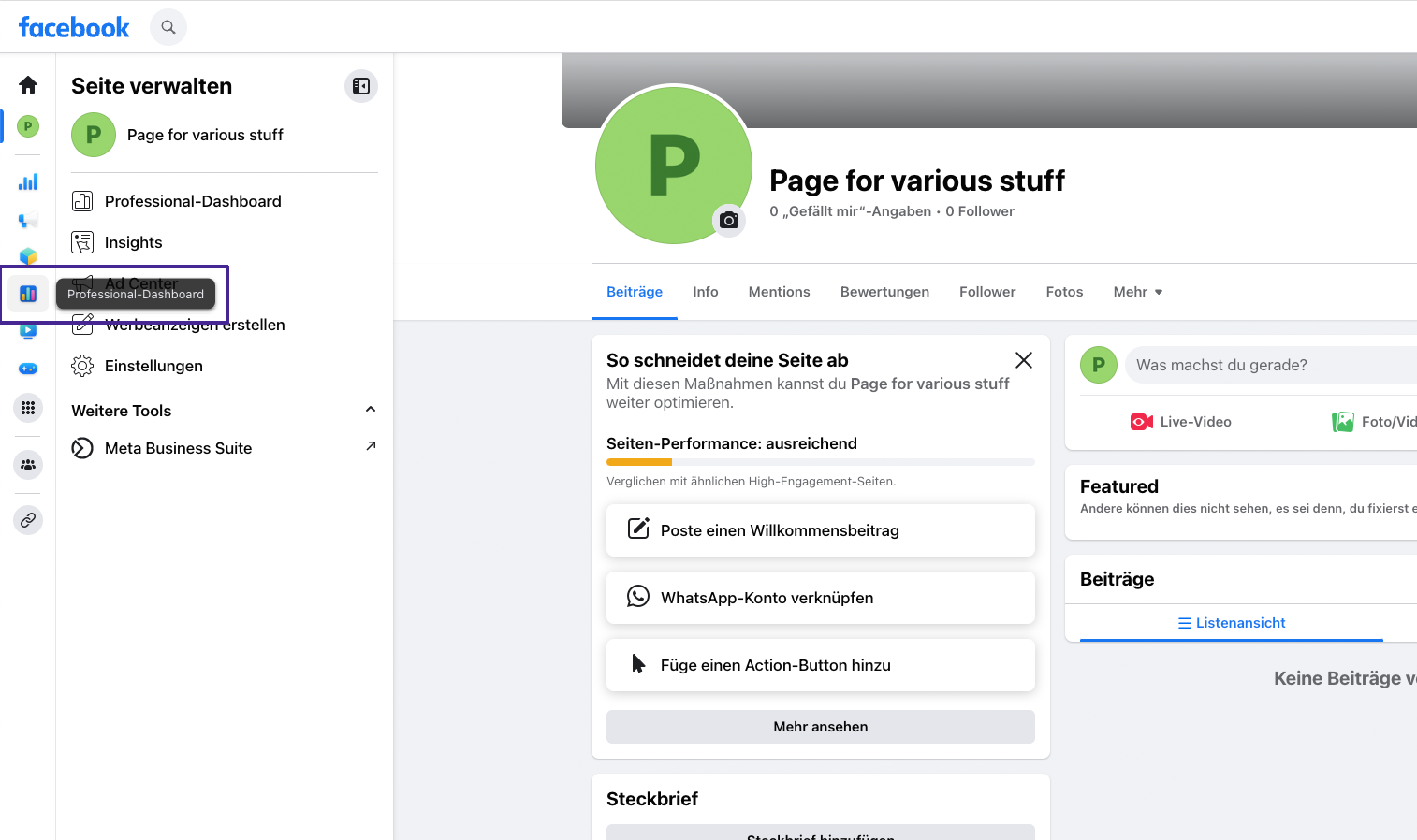Viewport: 1417px width, 840px height.
Task: Open the Follower tab
Action: 987,292
